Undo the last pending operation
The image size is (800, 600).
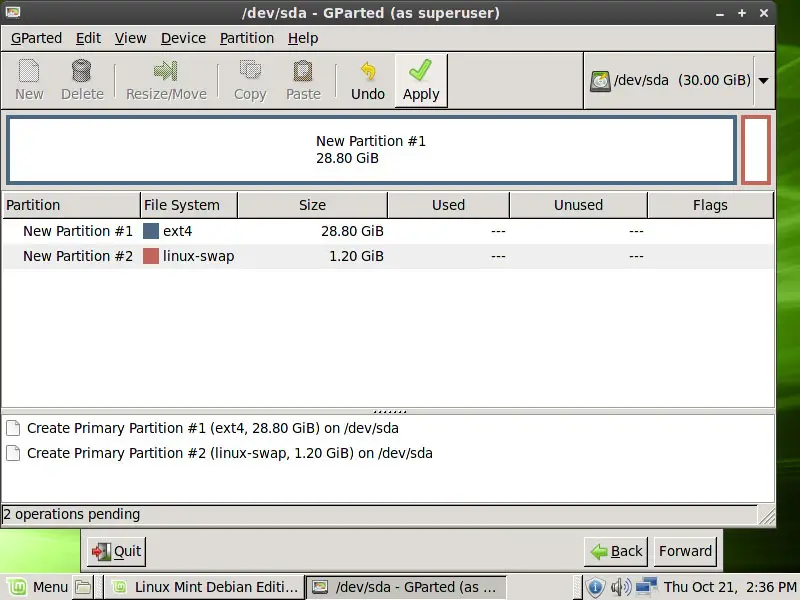(x=368, y=81)
